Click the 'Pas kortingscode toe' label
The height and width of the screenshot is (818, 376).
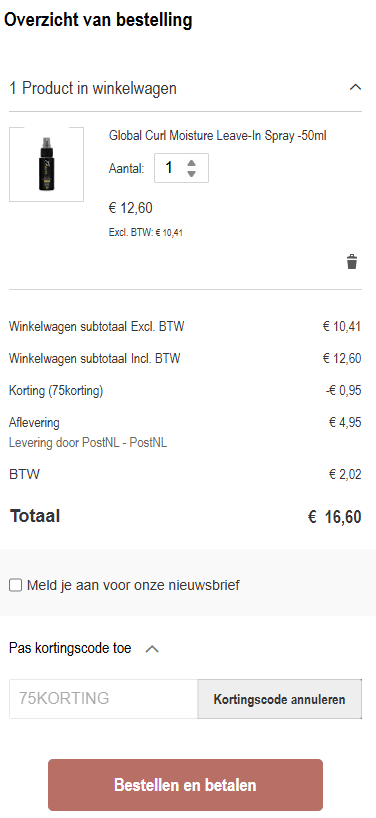[x=70, y=648]
